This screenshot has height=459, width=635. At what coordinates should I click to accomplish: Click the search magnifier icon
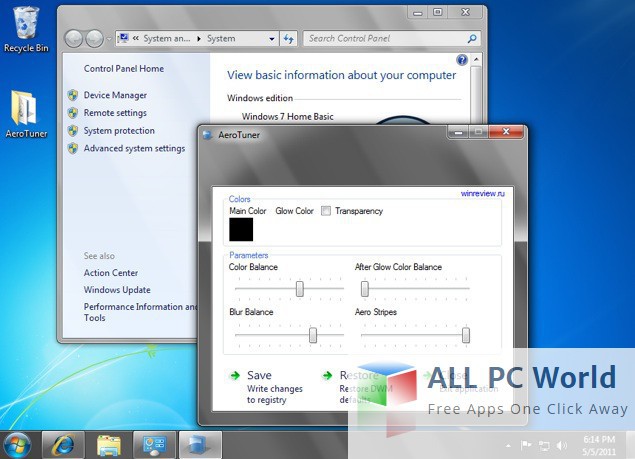pyautogui.click(x=472, y=38)
